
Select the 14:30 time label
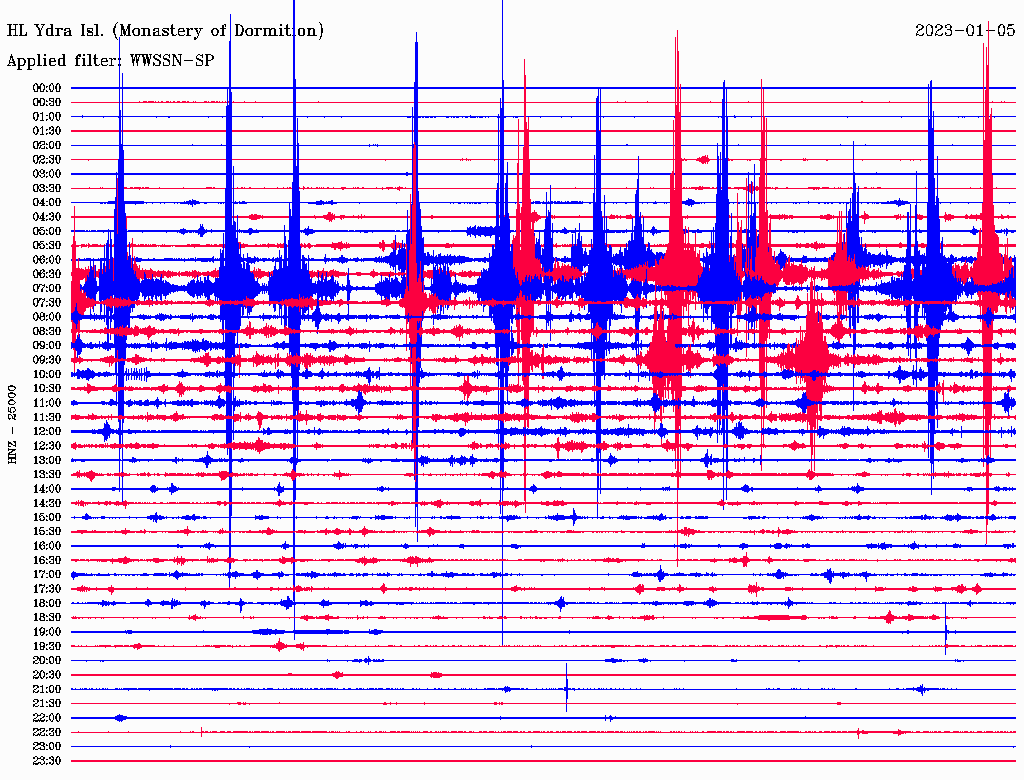coord(47,504)
